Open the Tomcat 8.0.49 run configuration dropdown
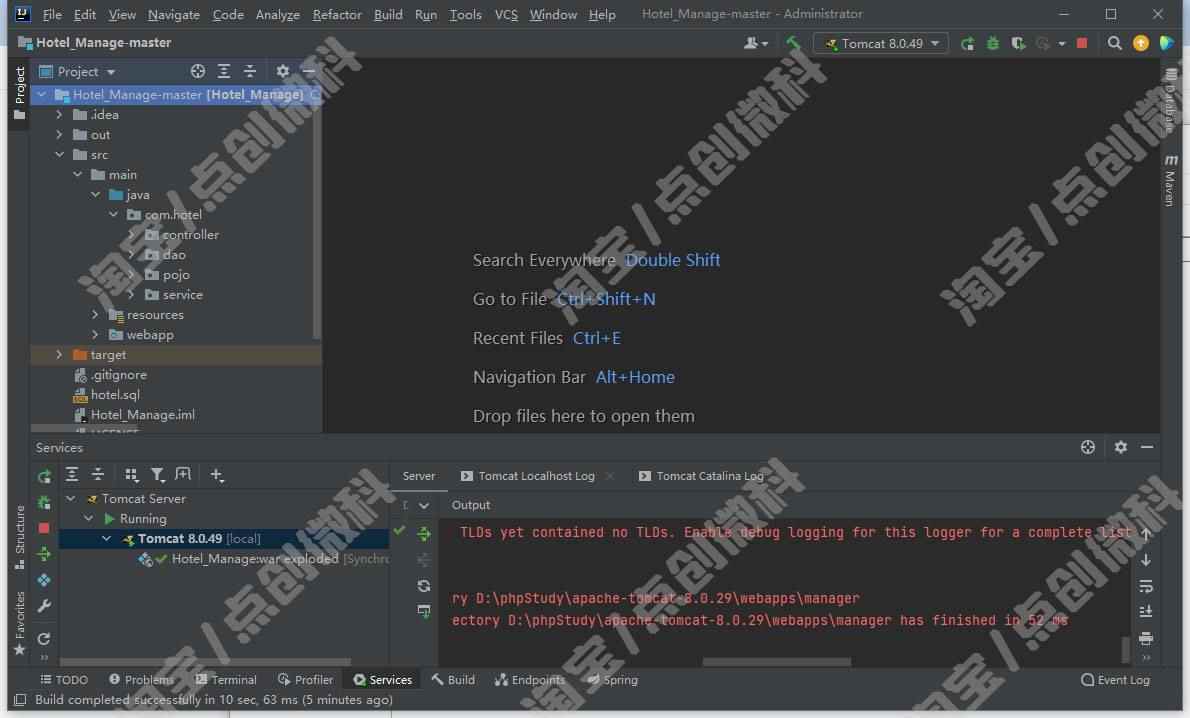 881,43
